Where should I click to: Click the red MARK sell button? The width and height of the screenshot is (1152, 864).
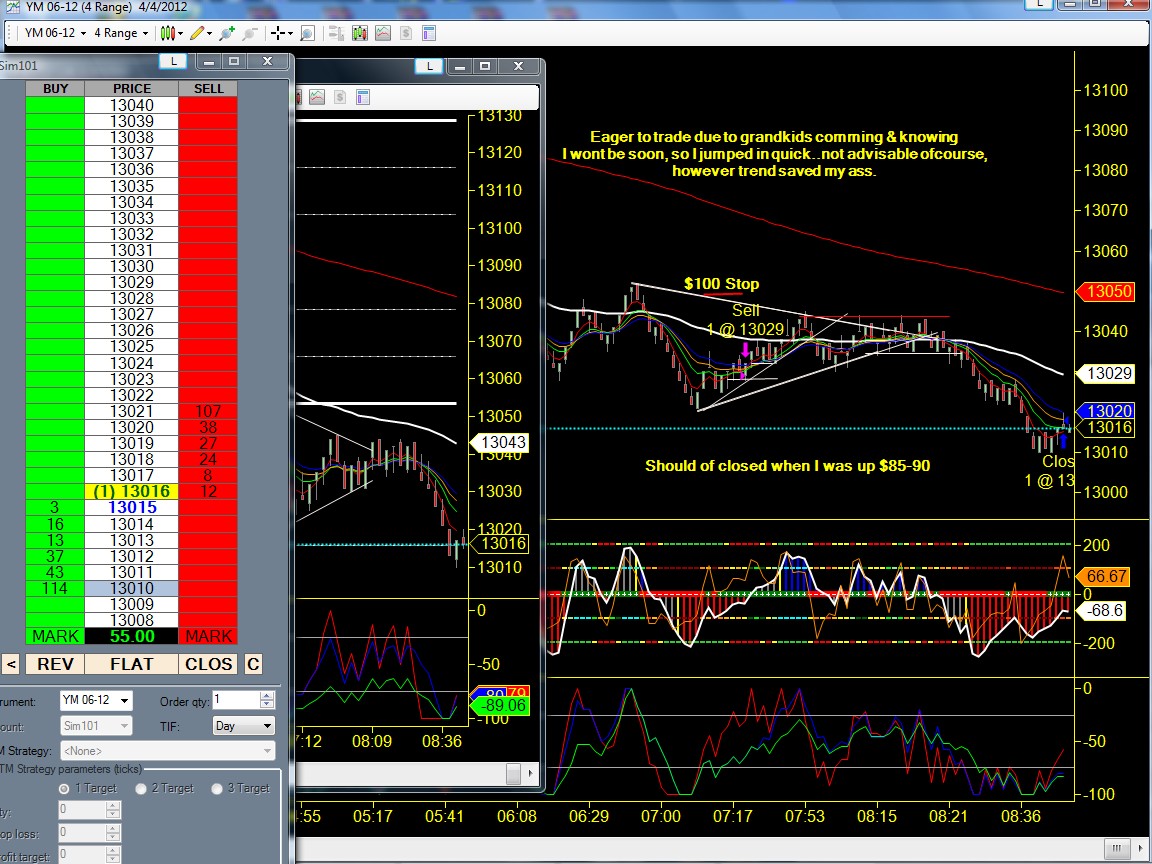[208, 636]
